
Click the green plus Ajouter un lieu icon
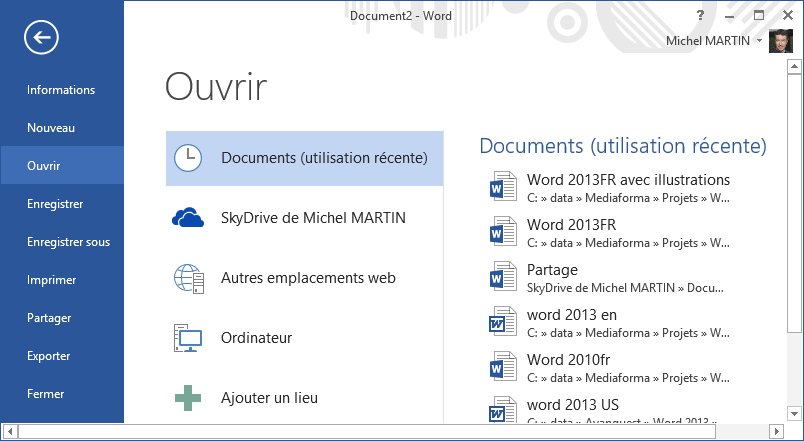(x=187, y=398)
